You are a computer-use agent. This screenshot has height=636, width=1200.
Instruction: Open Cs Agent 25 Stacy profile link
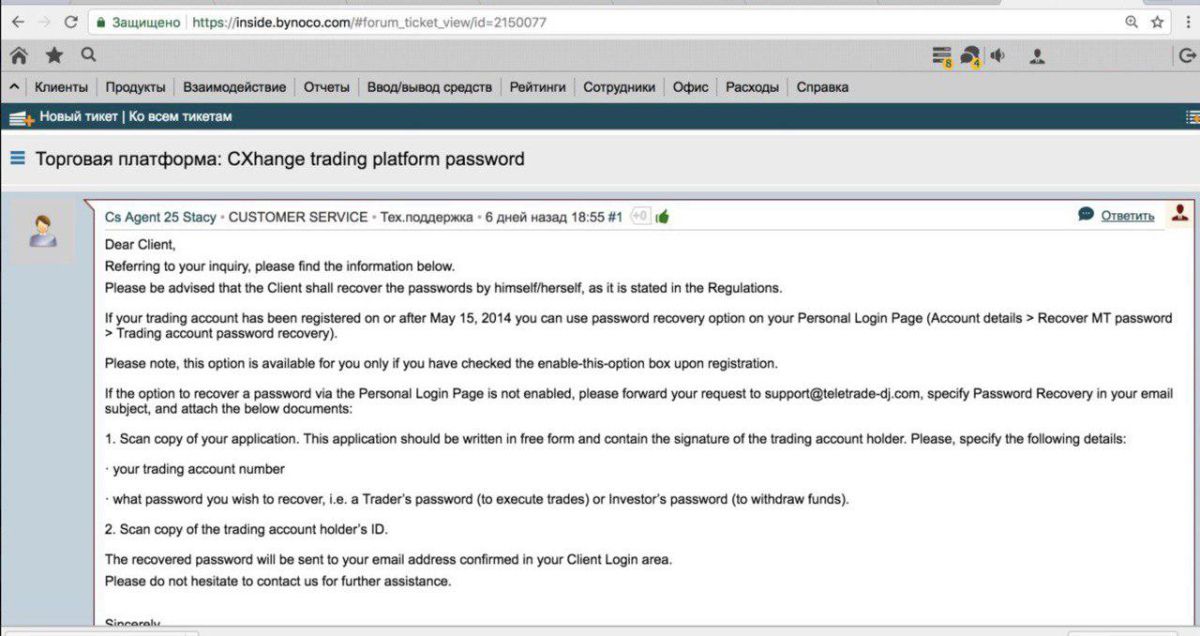[x=160, y=216]
